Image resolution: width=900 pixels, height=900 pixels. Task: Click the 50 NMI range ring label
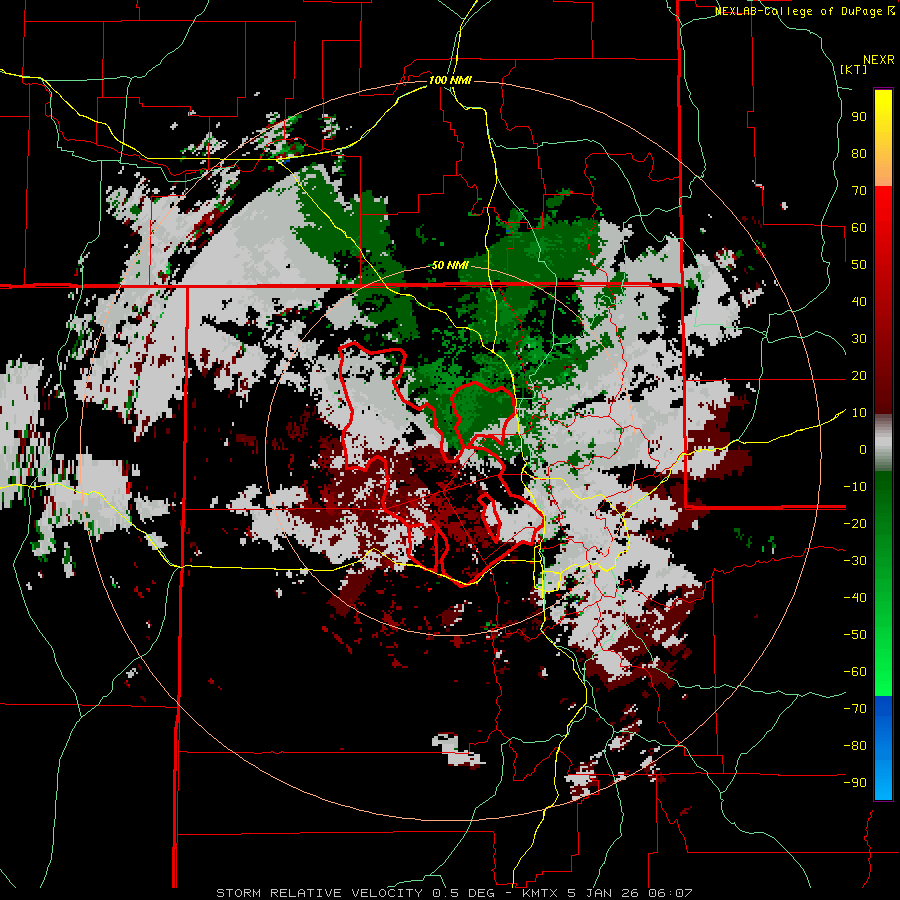tap(450, 265)
